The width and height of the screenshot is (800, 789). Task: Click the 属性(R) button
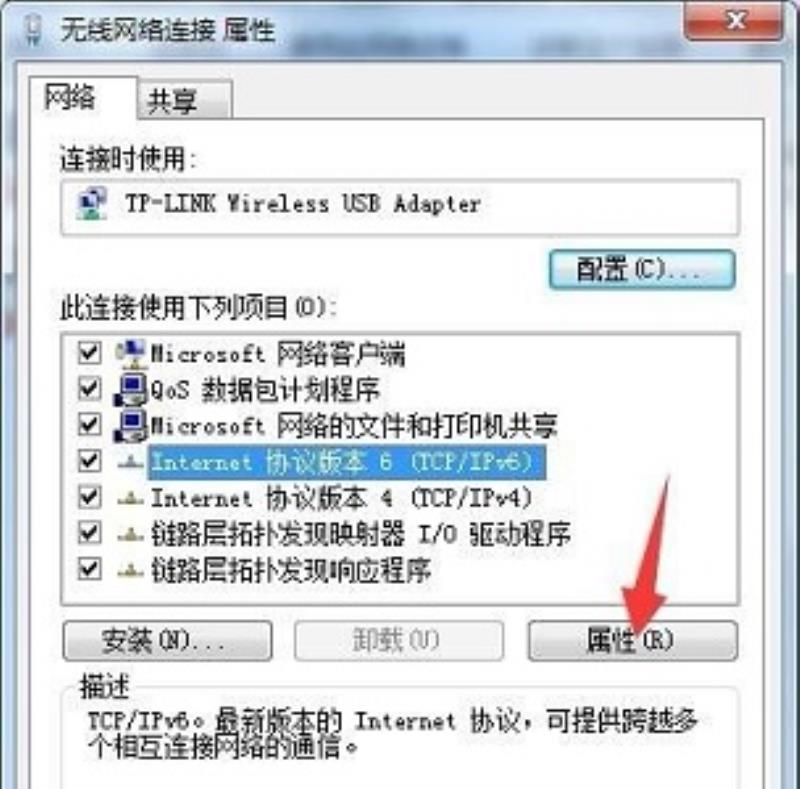633,640
